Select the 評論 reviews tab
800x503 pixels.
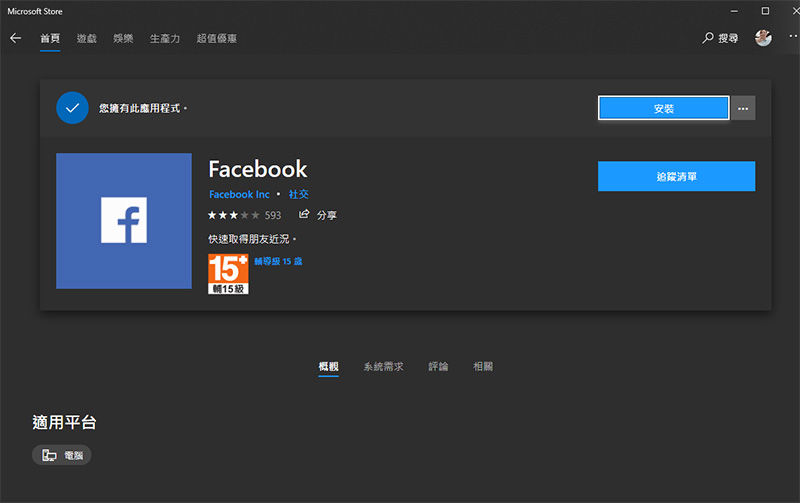438,366
